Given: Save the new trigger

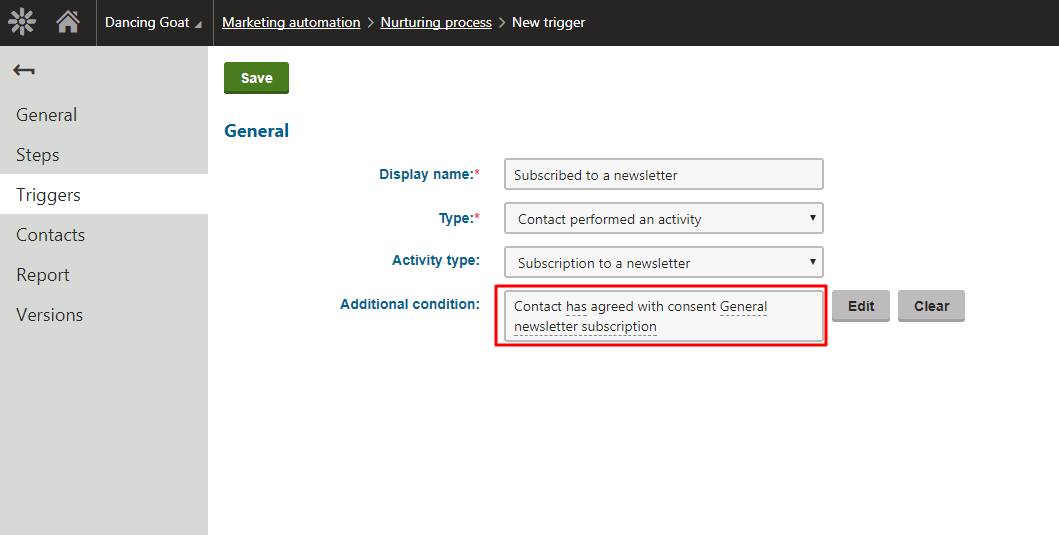Looking at the screenshot, I should coord(257,78).
